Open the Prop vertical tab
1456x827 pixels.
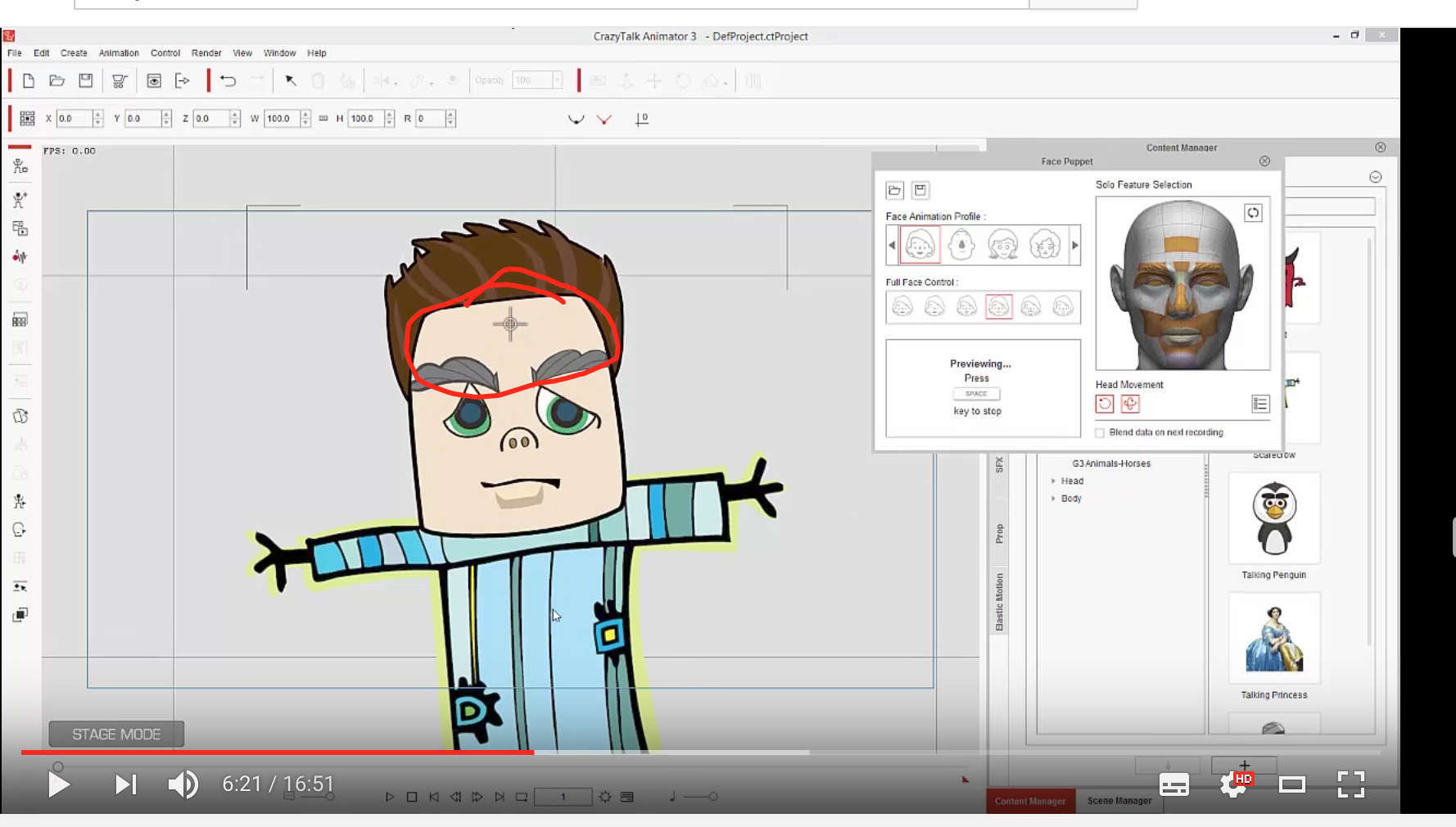999,534
